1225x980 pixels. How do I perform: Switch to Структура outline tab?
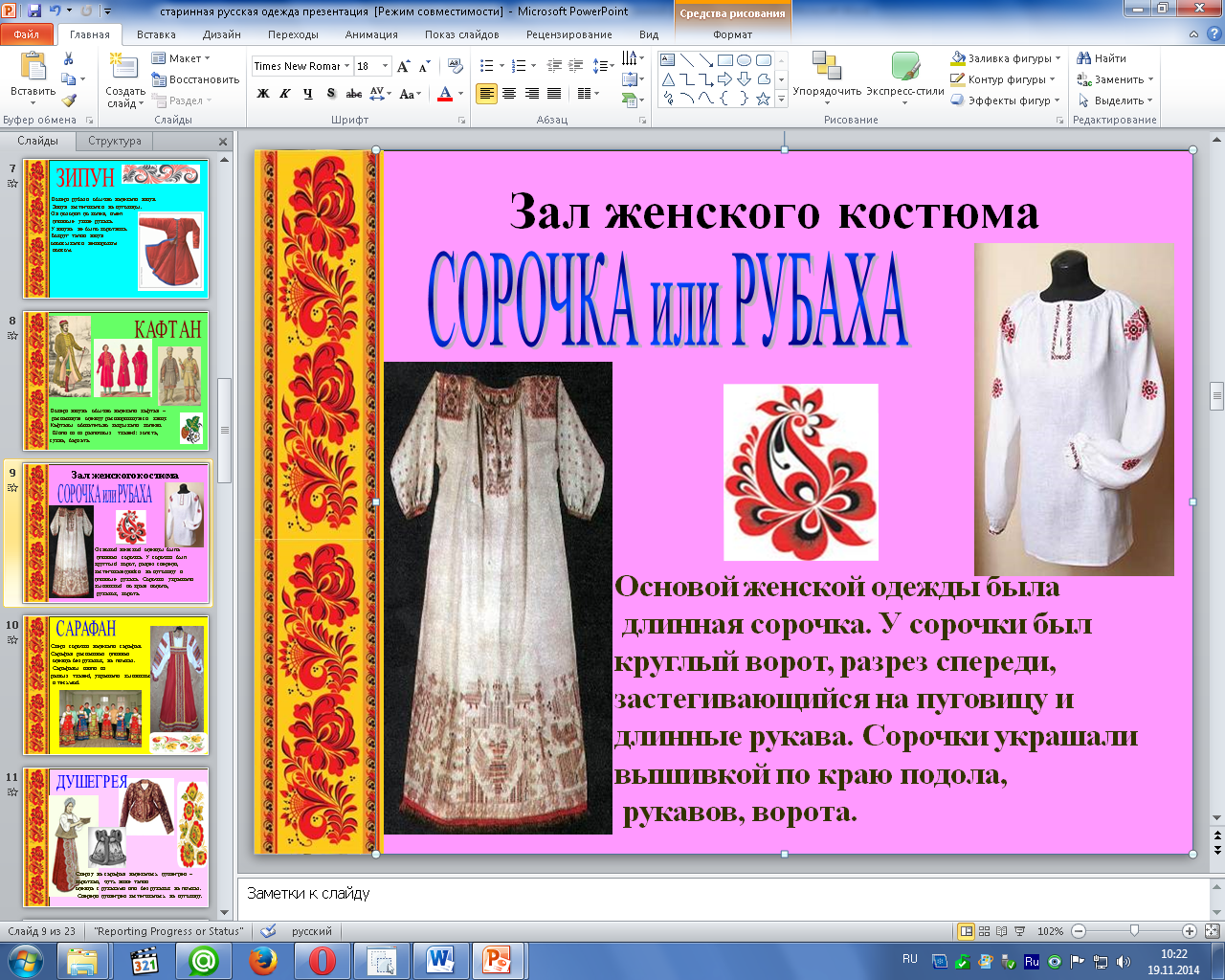pyautogui.click(x=115, y=141)
